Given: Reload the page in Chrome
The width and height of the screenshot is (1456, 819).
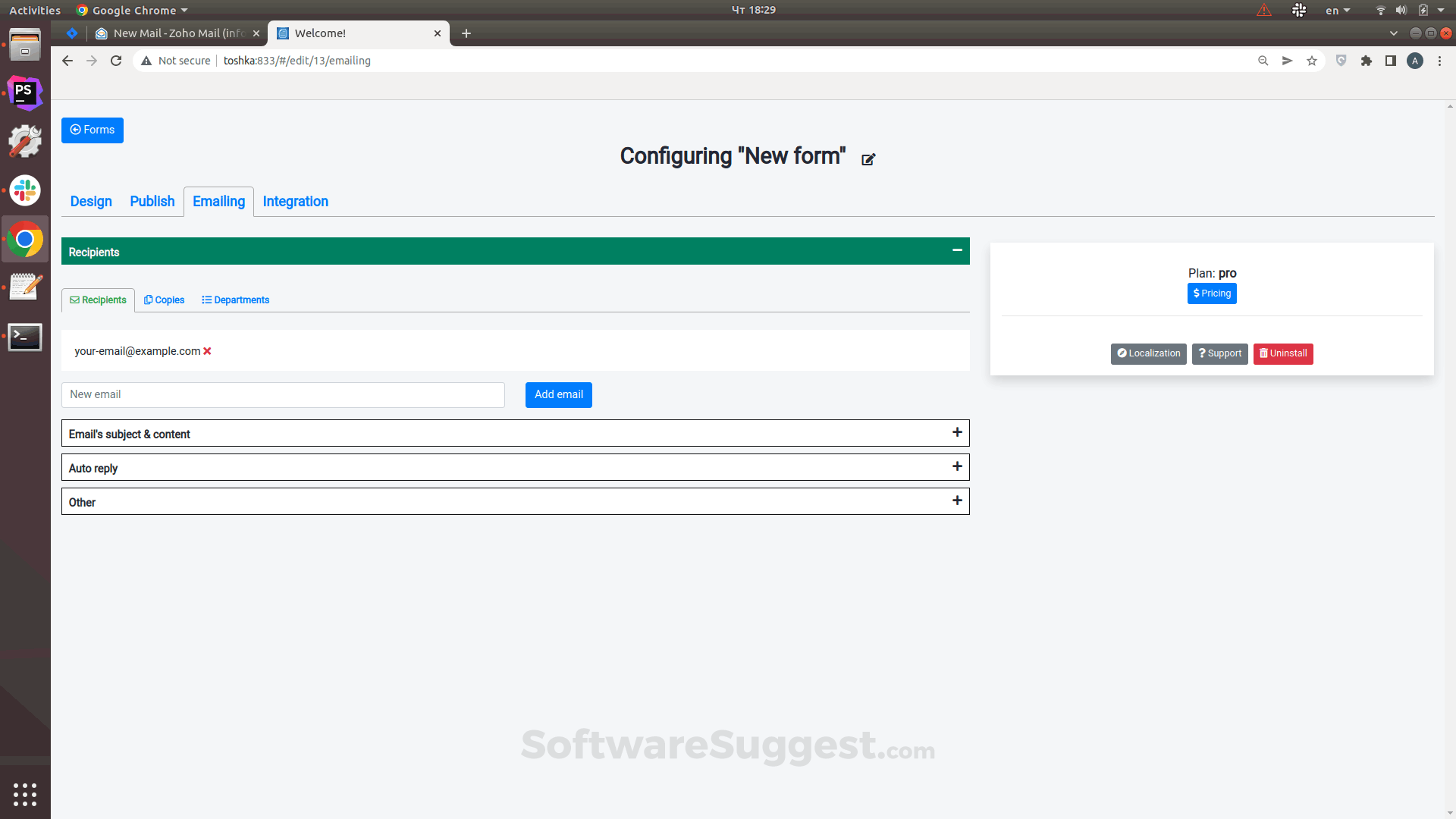Looking at the screenshot, I should (x=116, y=61).
